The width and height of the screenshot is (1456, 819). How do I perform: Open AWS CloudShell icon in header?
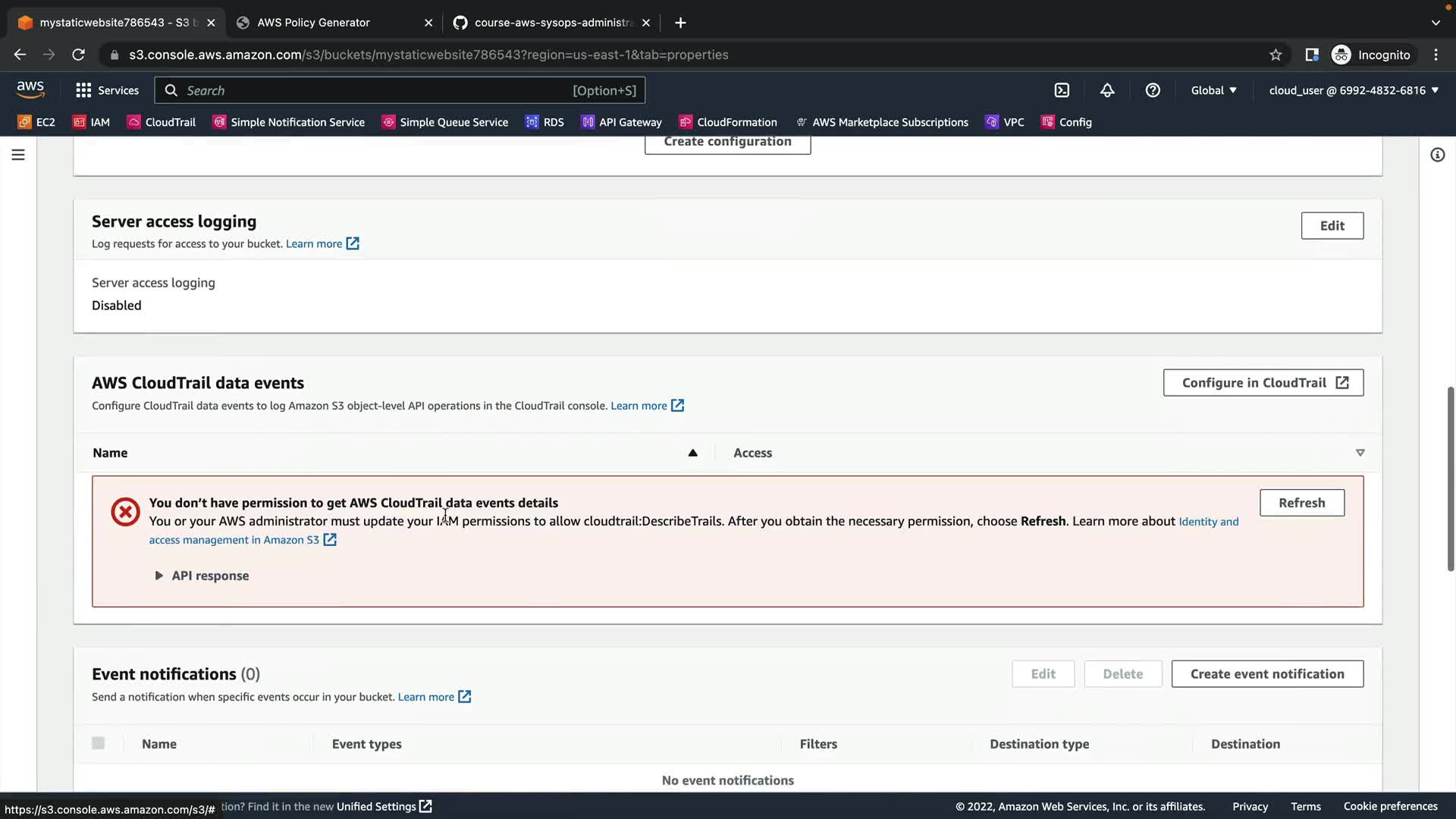pyautogui.click(x=1062, y=90)
